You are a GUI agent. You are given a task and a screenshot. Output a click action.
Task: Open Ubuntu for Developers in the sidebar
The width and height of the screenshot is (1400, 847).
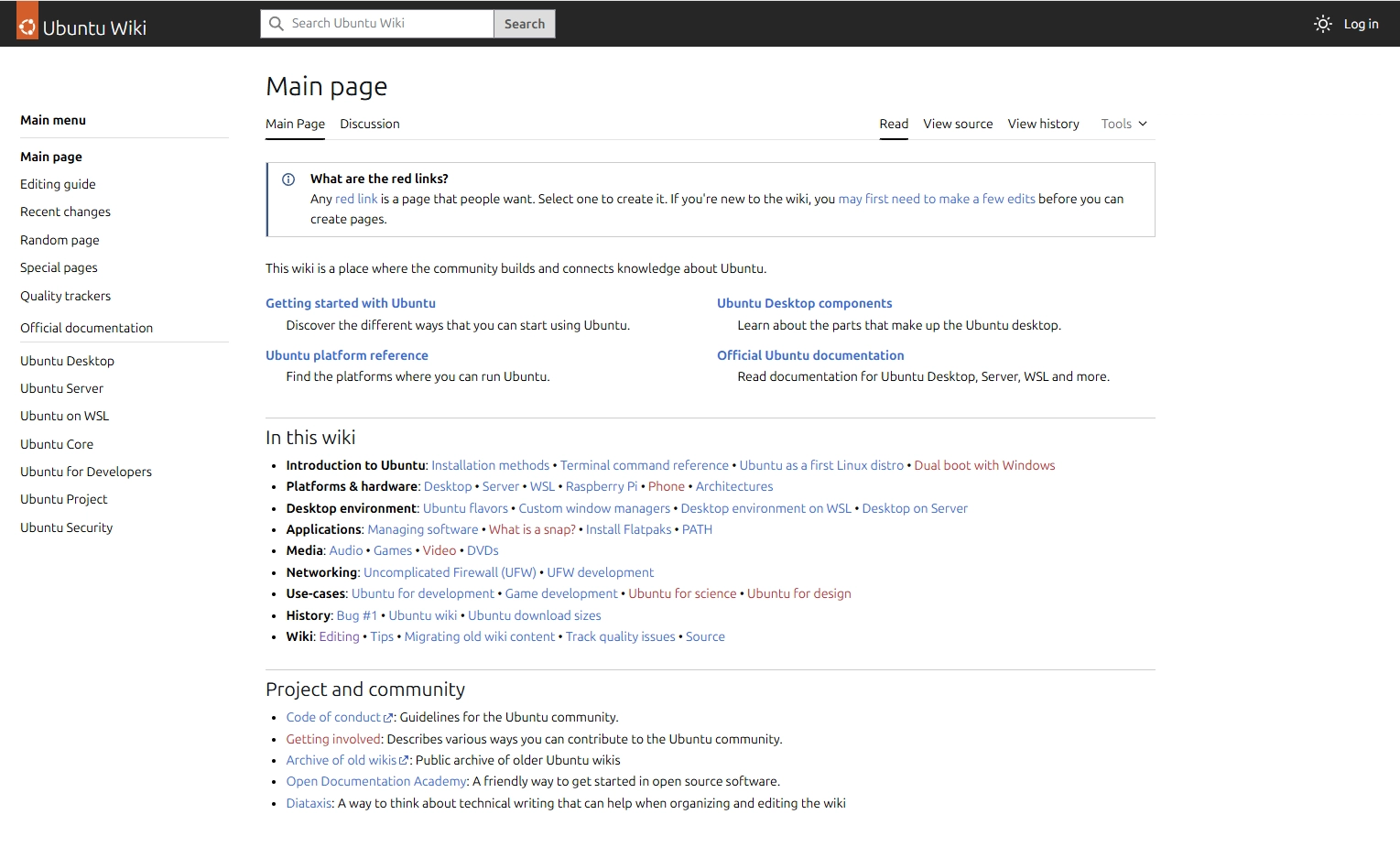[x=86, y=472]
